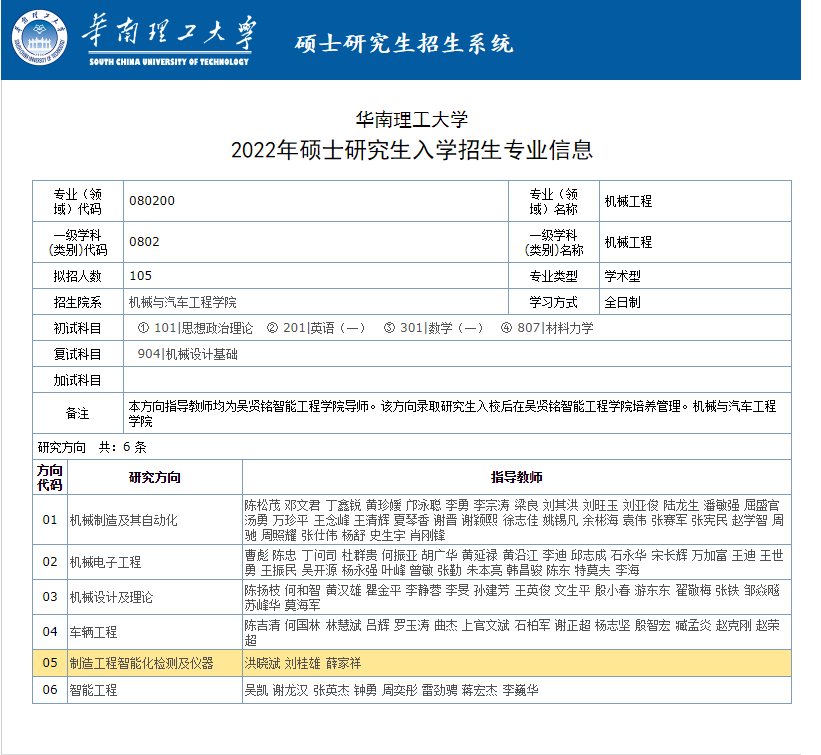Select the page heading 2022年硕士研究生入学招生专业信息
Viewport: 821px width, 755px height.
(x=412, y=150)
